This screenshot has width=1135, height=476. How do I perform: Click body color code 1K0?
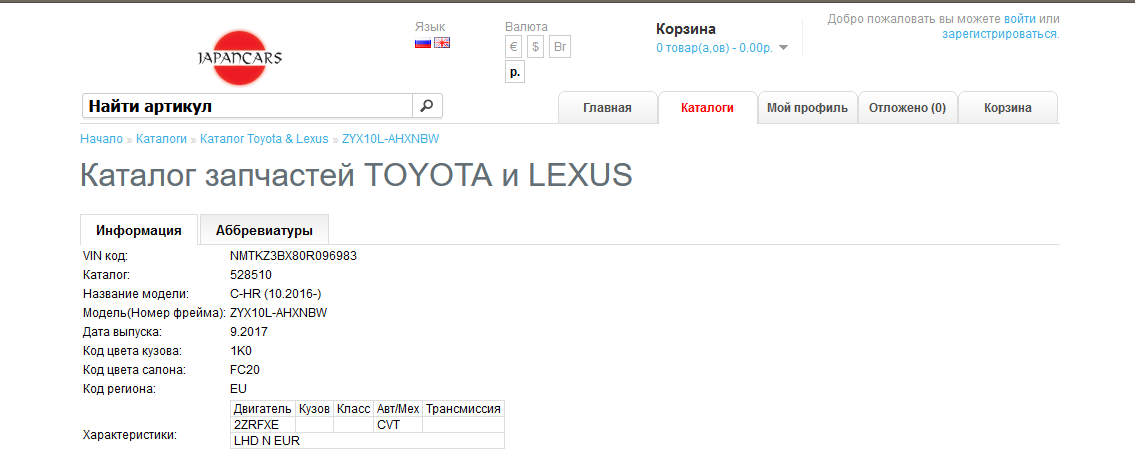pyautogui.click(x=240, y=351)
